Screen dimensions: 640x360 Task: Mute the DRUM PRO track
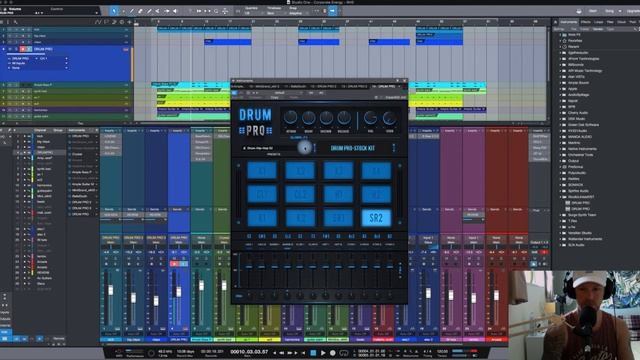point(10,49)
